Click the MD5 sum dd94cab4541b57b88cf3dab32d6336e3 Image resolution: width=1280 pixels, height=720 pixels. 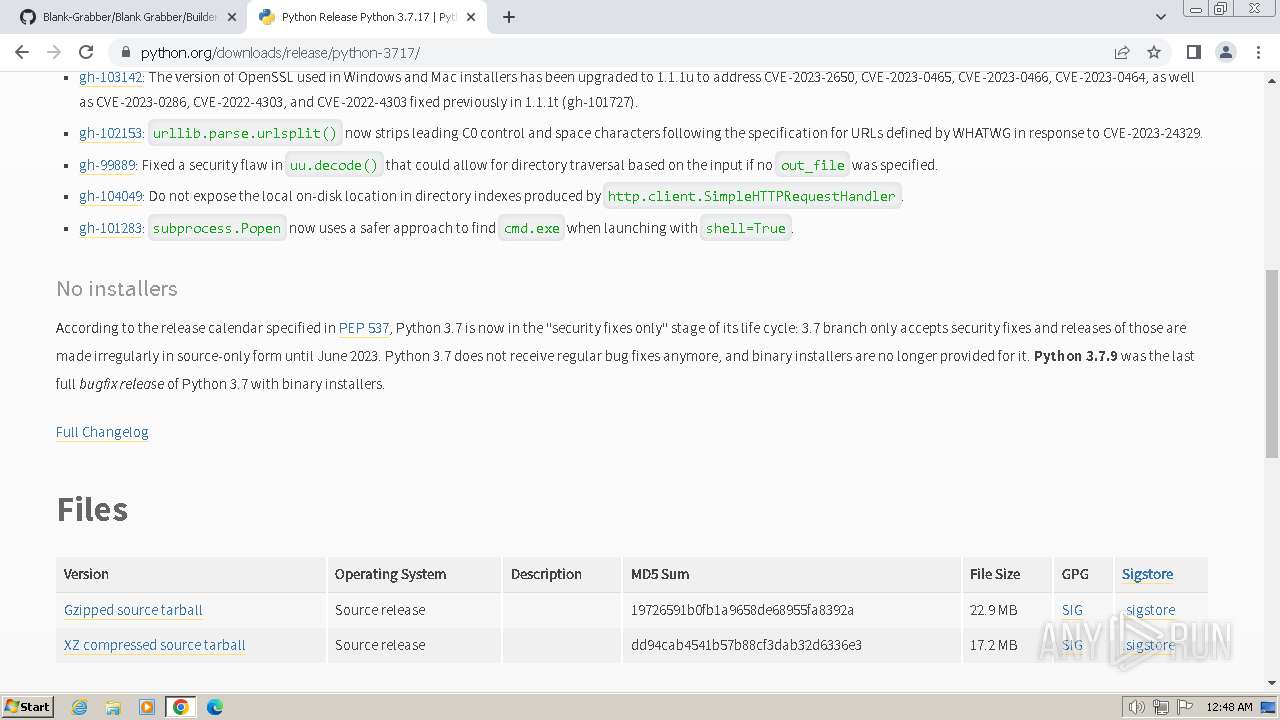746,645
